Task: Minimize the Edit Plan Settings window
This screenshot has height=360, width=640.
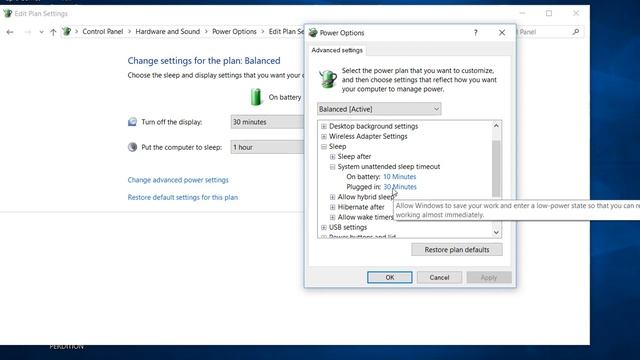Action: click(x=522, y=13)
